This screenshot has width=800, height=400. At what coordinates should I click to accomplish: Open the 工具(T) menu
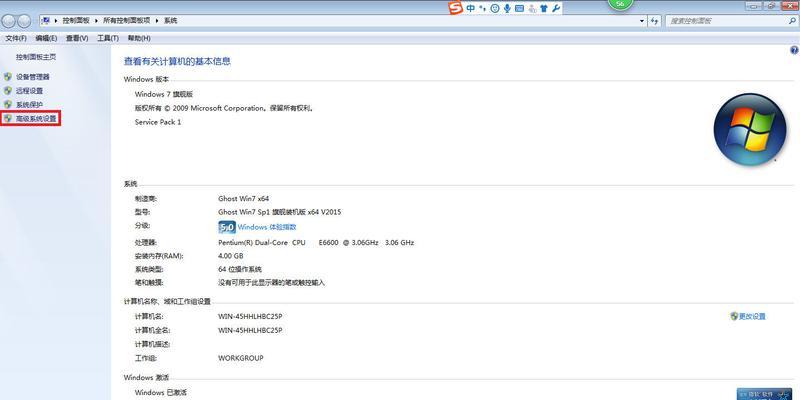pyautogui.click(x=108, y=38)
